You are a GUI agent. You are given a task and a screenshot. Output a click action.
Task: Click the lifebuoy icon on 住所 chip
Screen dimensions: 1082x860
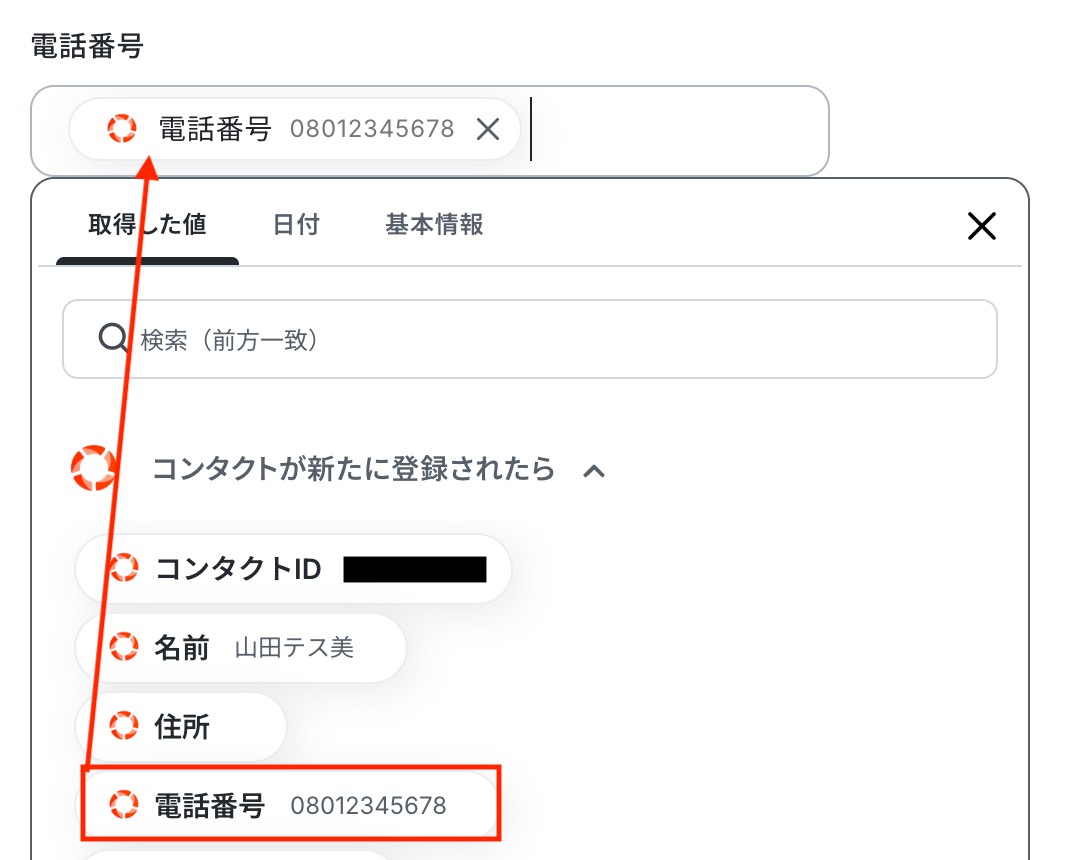tap(123, 726)
